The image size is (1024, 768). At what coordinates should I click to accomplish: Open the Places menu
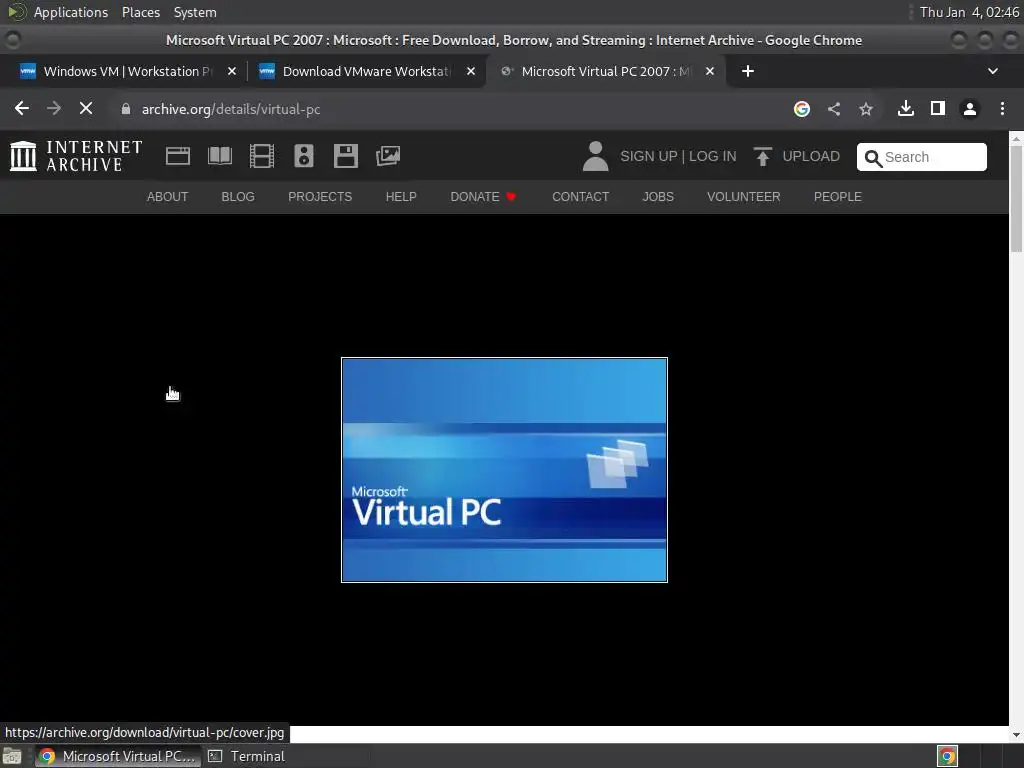[141, 12]
